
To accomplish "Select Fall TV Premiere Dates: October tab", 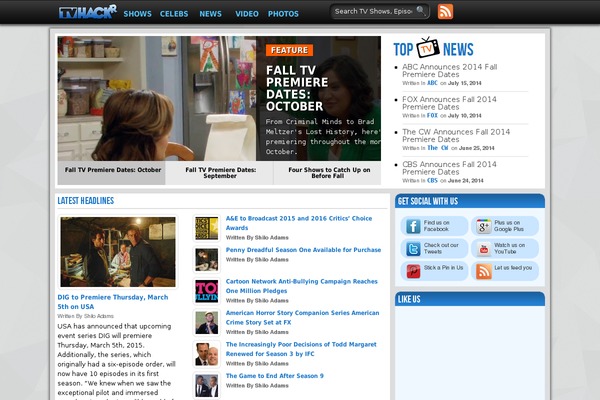I will tap(111, 173).
